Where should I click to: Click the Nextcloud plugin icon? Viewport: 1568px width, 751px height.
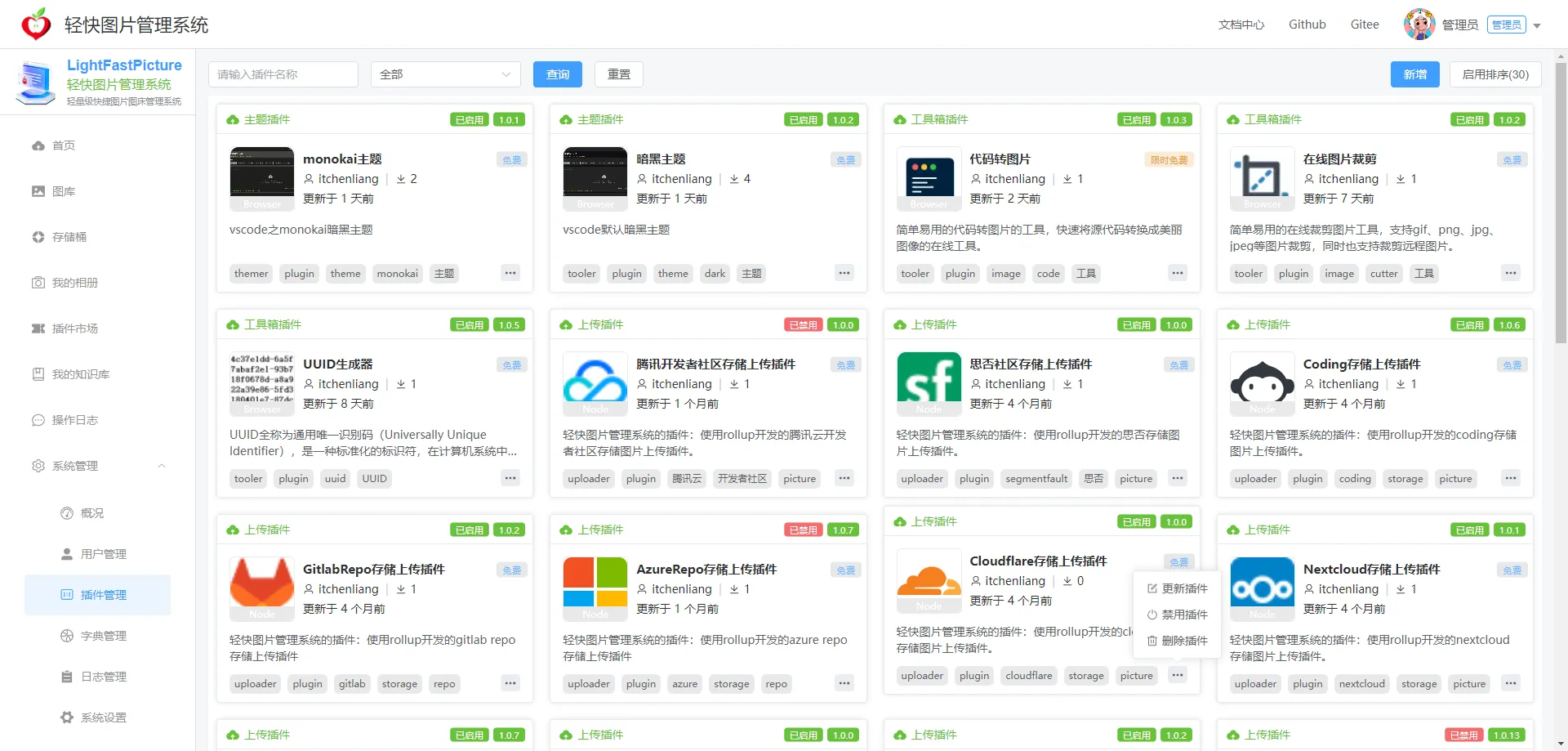click(x=1263, y=589)
